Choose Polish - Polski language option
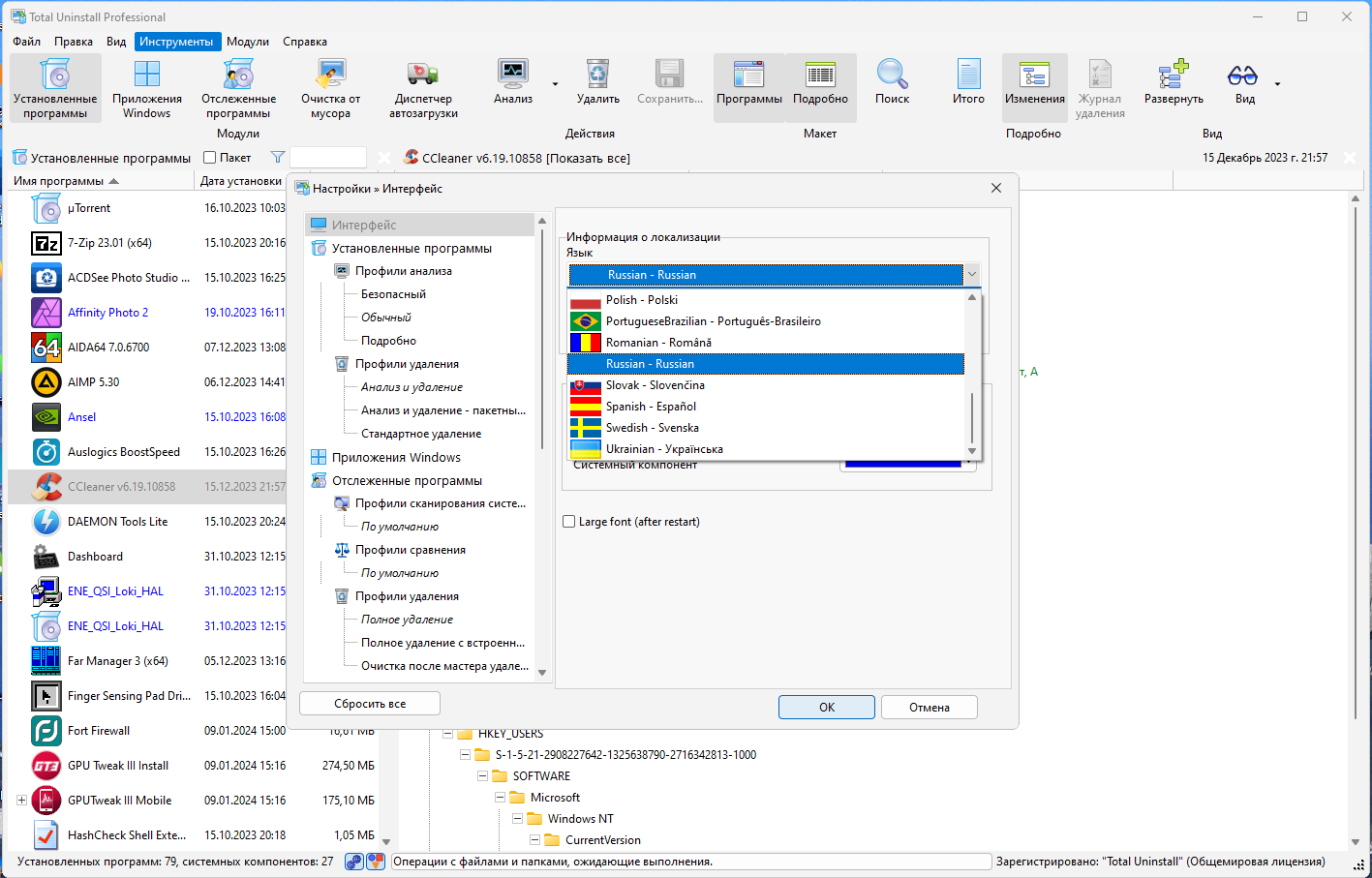 [x=766, y=300]
